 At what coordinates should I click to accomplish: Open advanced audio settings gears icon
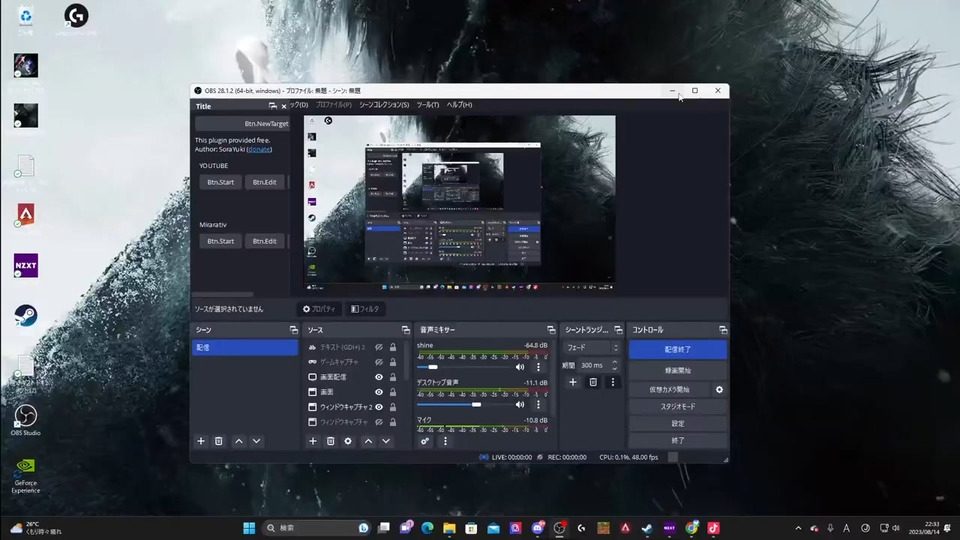coord(425,441)
